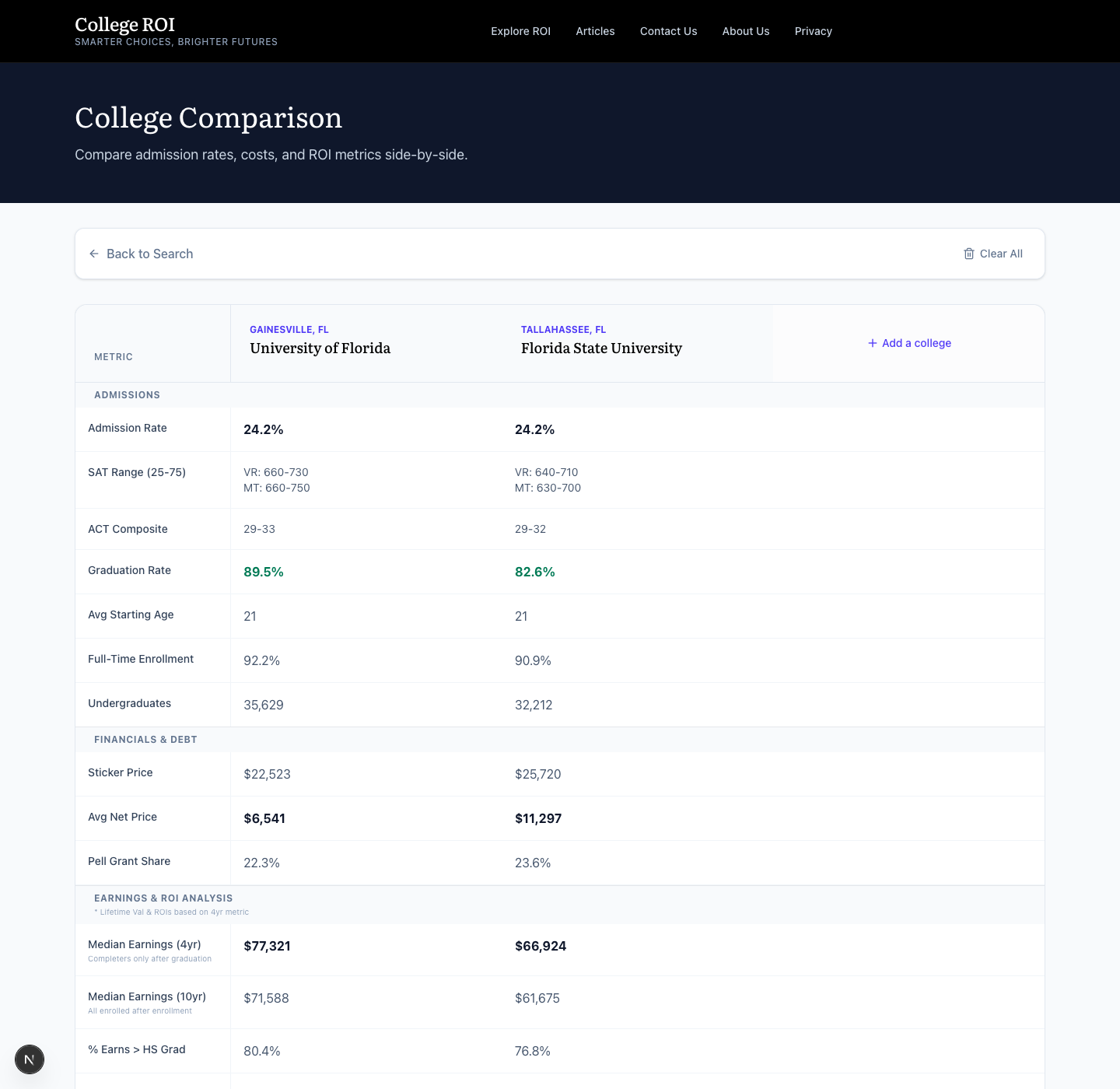Select the undergraduate count 35,629
This screenshot has height=1089, width=1120.
[x=264, y=705]
